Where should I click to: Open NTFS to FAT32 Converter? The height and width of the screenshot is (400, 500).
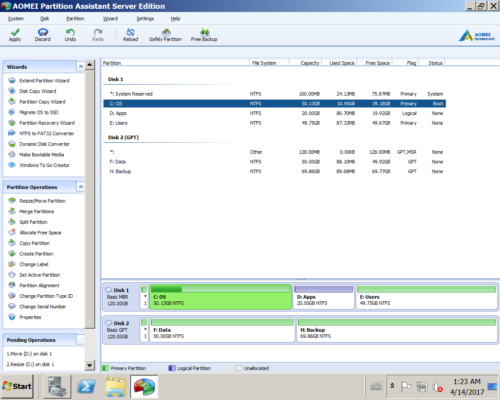(x=41, y=133)
